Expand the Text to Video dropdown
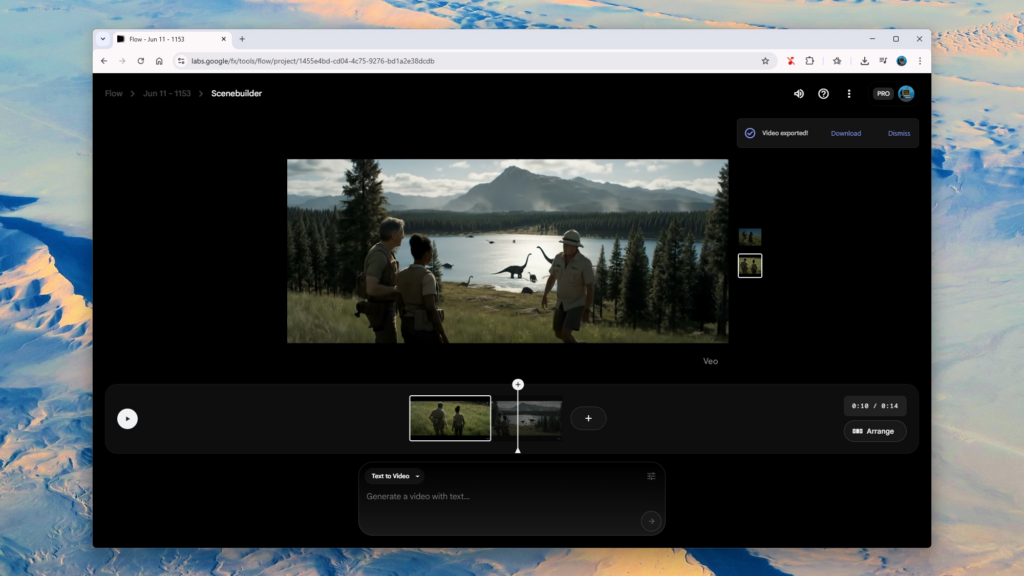Image resolution: width=1024 pixels, height=576 pixels. (395, 476)
